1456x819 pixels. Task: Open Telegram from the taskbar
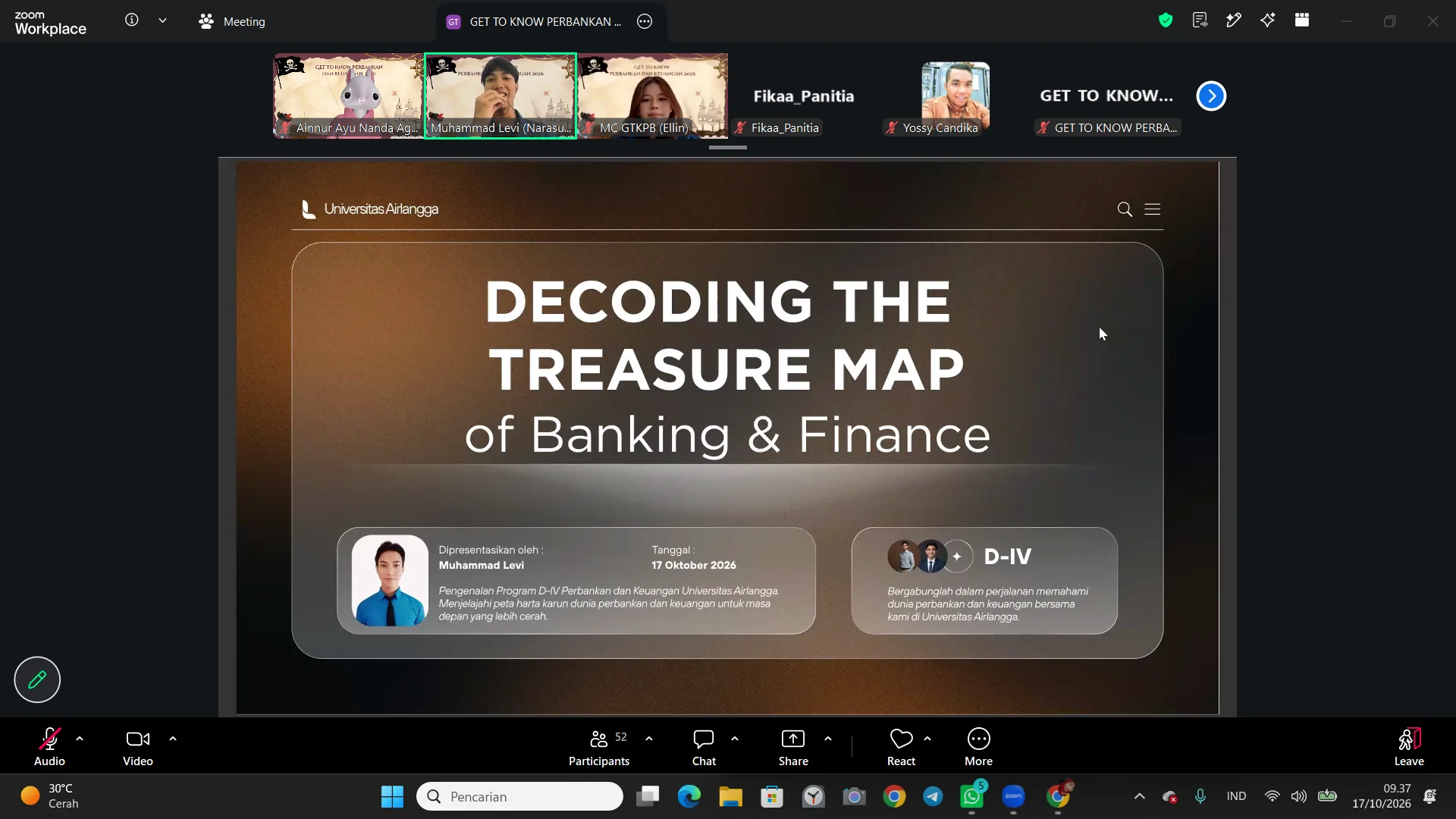pos(933,796)
